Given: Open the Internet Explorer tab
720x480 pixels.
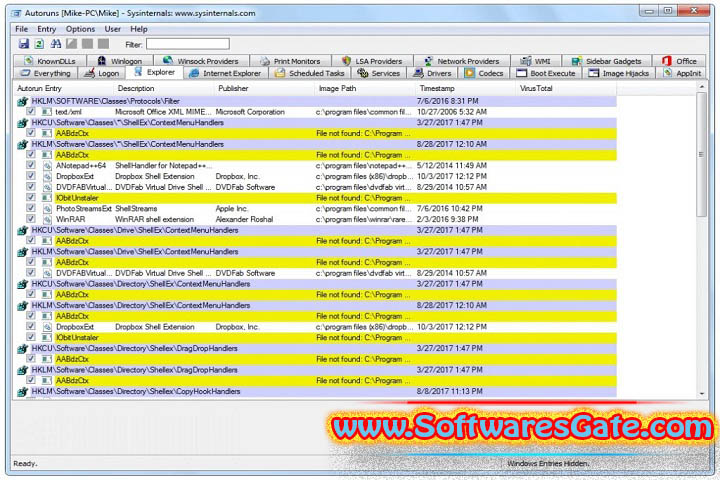Looking at the screenshot, I should click(x=225, y=73).
